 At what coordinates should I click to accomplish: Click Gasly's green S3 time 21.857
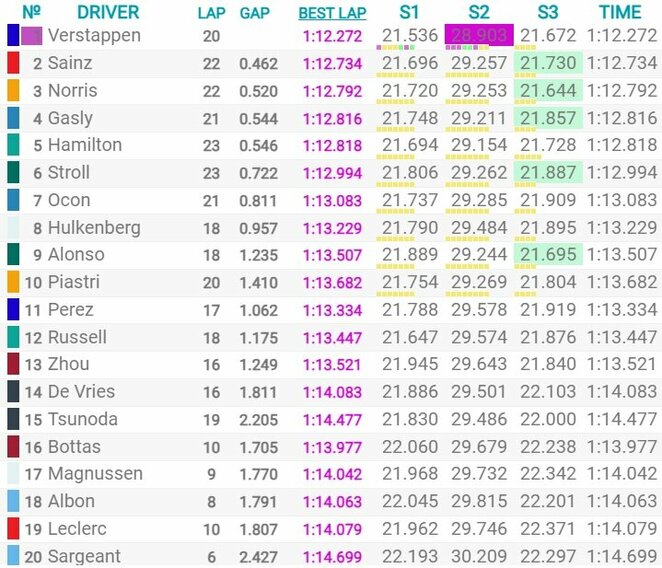coord(547,118)
